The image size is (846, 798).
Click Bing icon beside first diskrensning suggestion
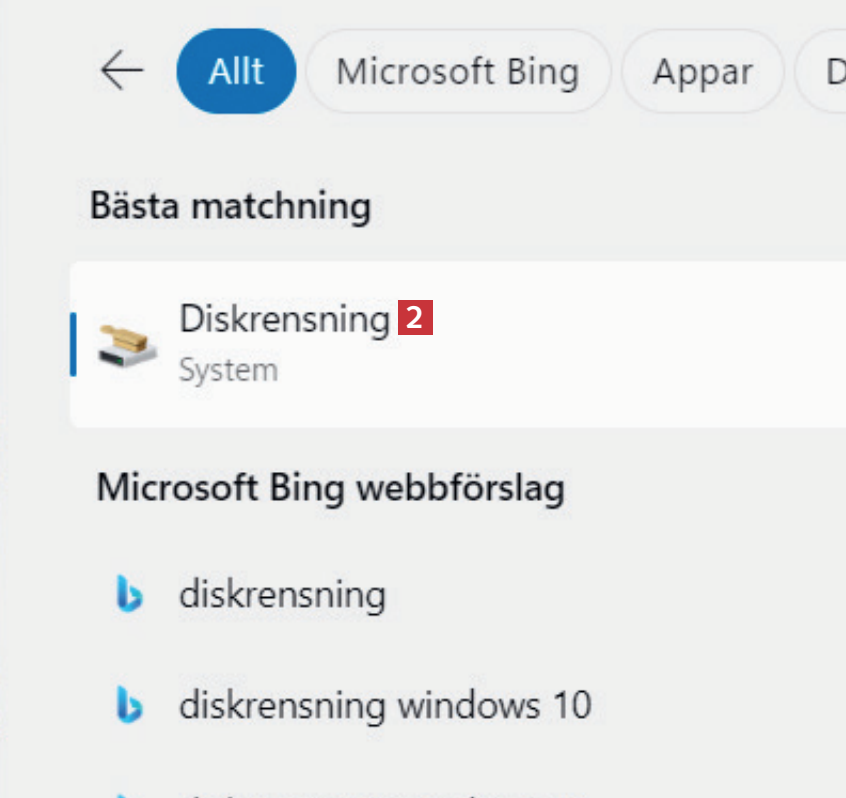[129, 596]
